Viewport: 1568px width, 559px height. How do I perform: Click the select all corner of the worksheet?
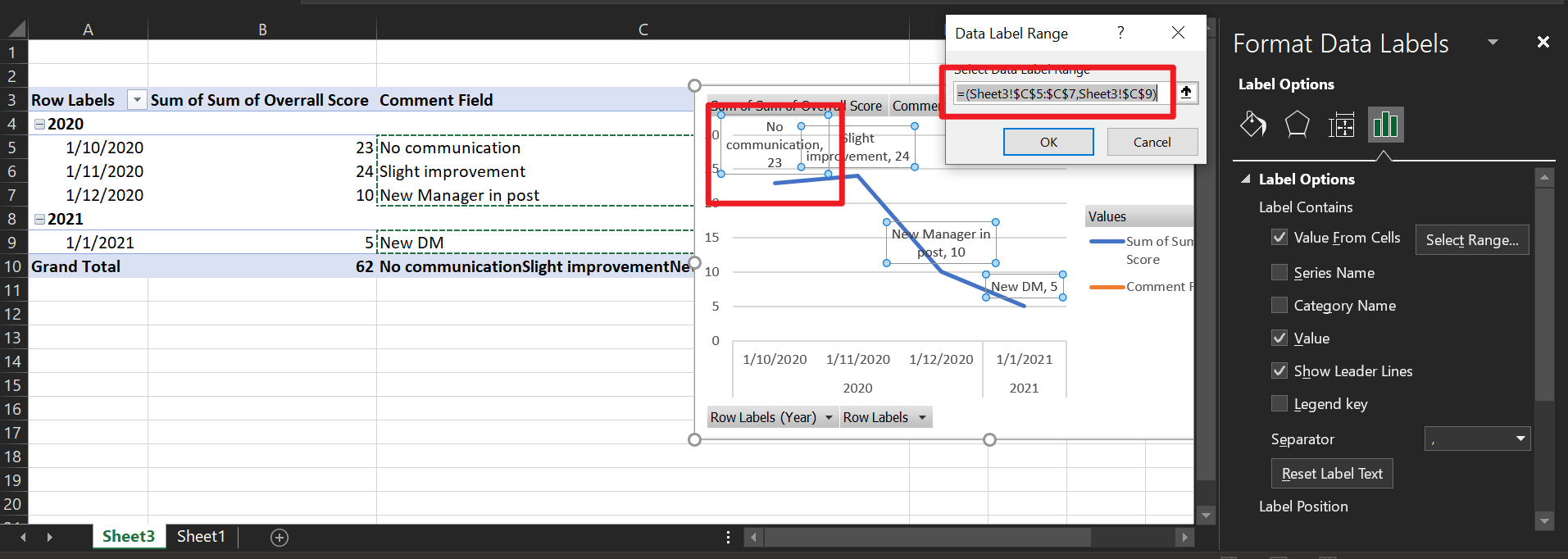coord(15,30)
